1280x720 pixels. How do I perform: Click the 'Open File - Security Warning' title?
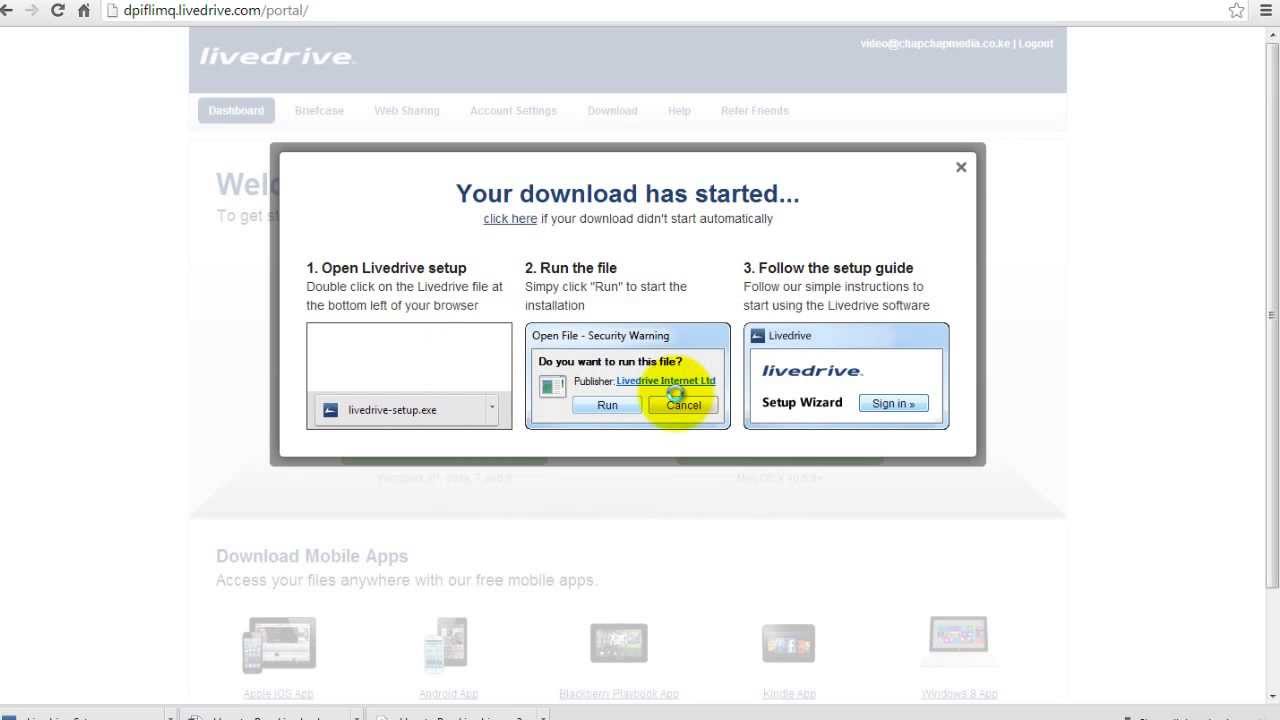coord(600,336)
